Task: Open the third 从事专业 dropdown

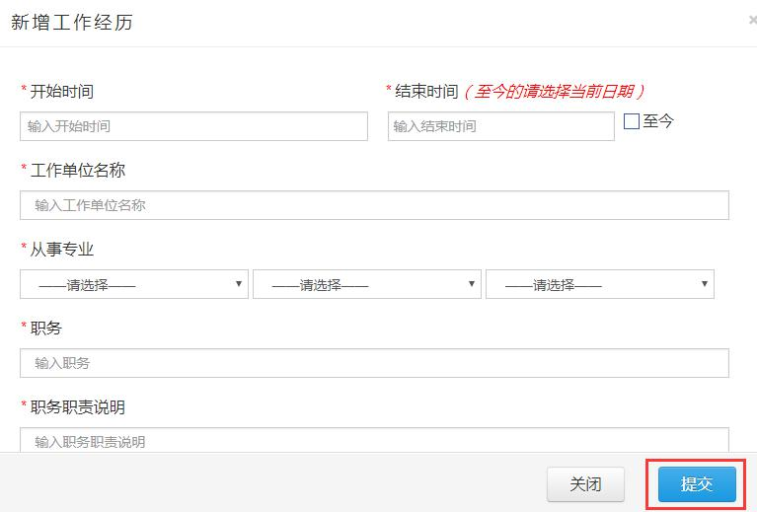Action: click(x=600, y=284)
